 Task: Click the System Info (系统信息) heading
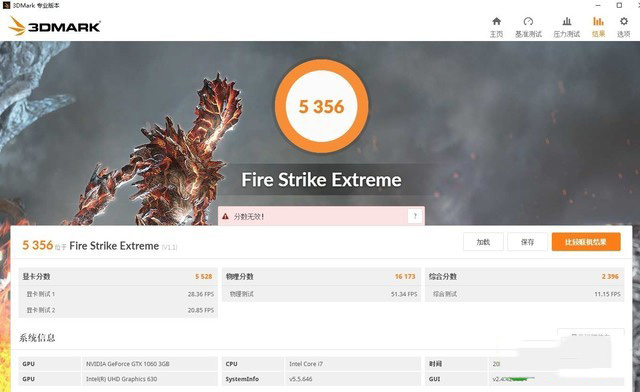37,338
